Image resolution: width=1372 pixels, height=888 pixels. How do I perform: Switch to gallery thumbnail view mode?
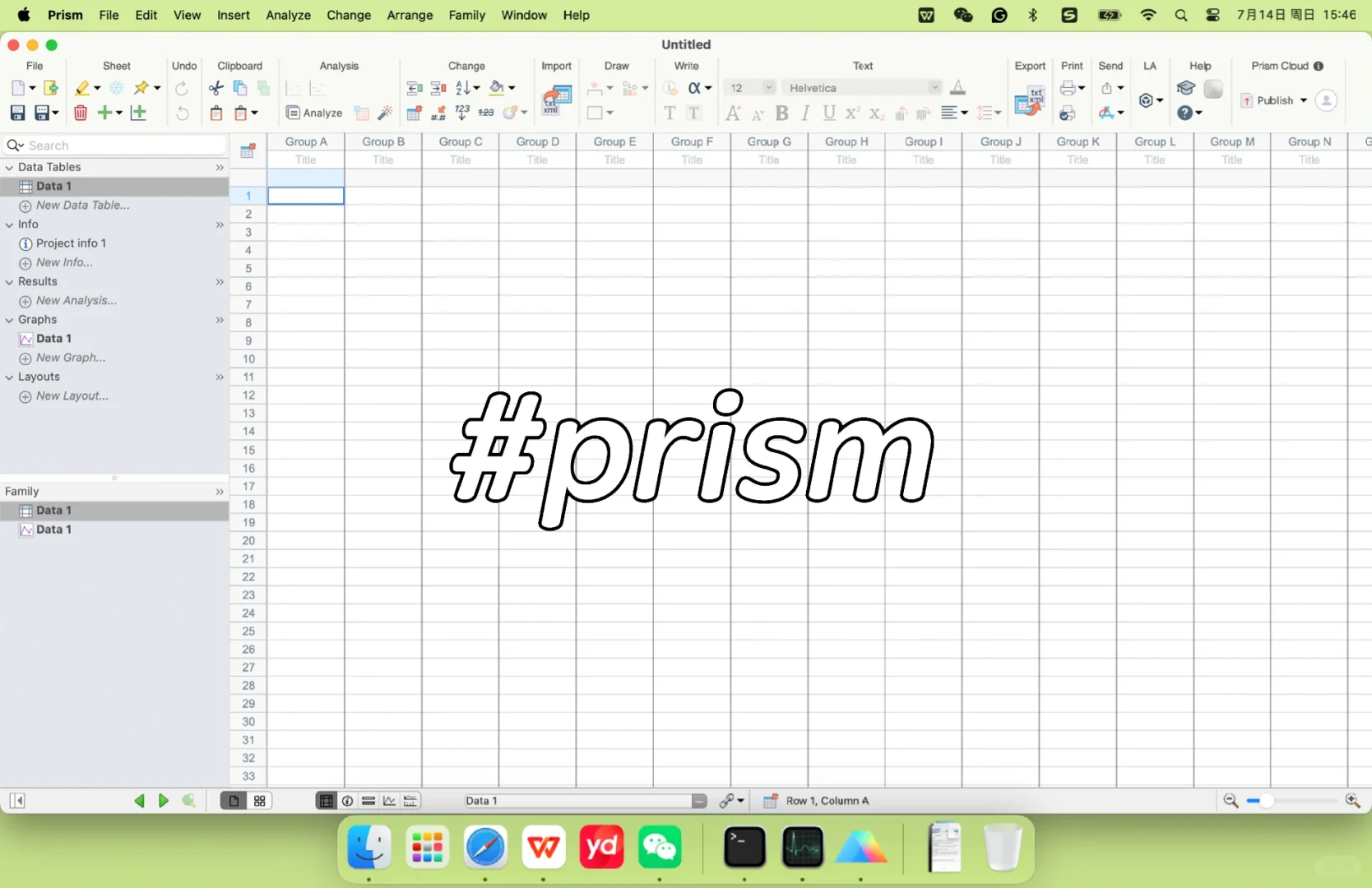(259, 800)
